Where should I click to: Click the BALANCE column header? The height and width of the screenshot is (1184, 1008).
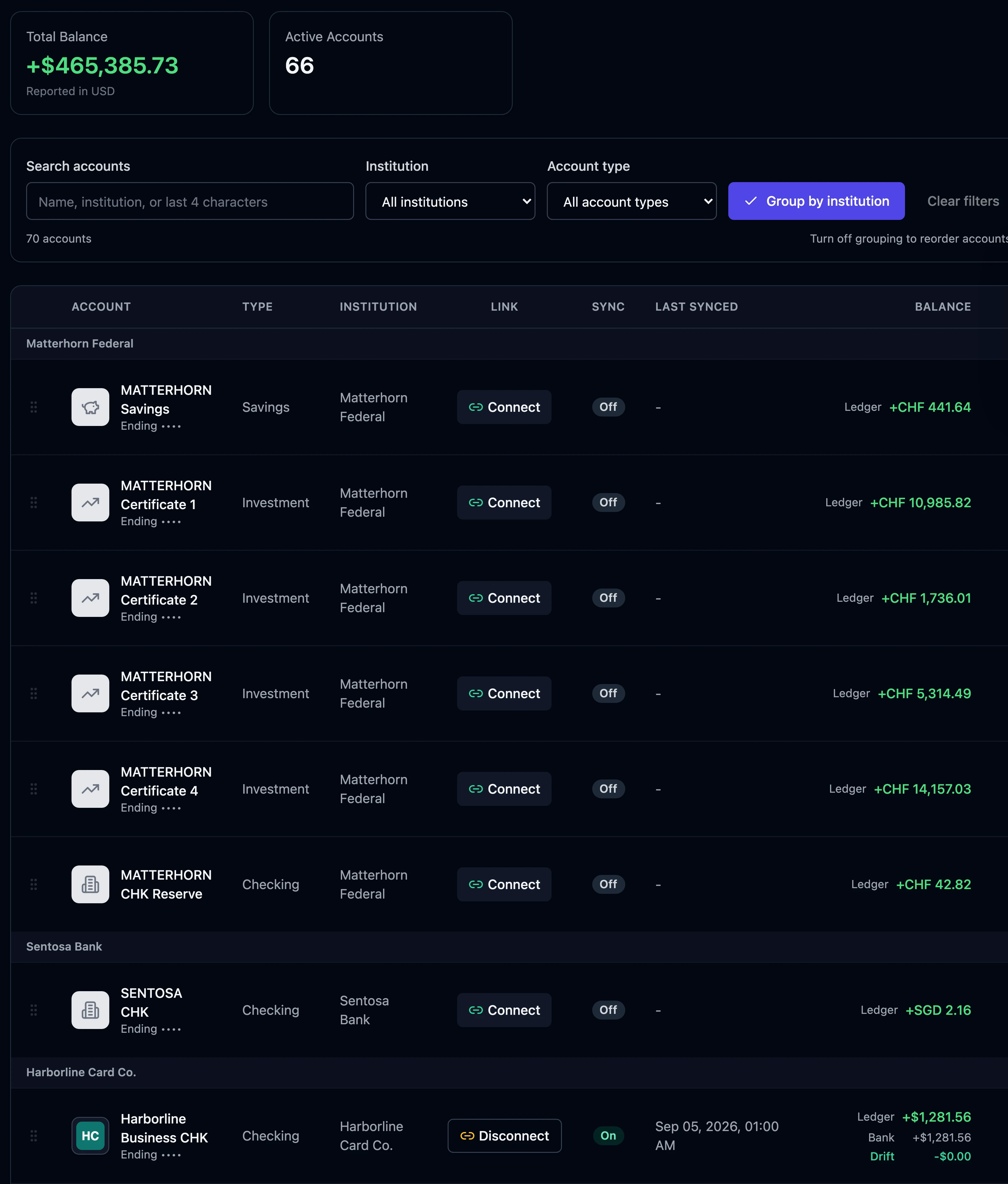943,307
